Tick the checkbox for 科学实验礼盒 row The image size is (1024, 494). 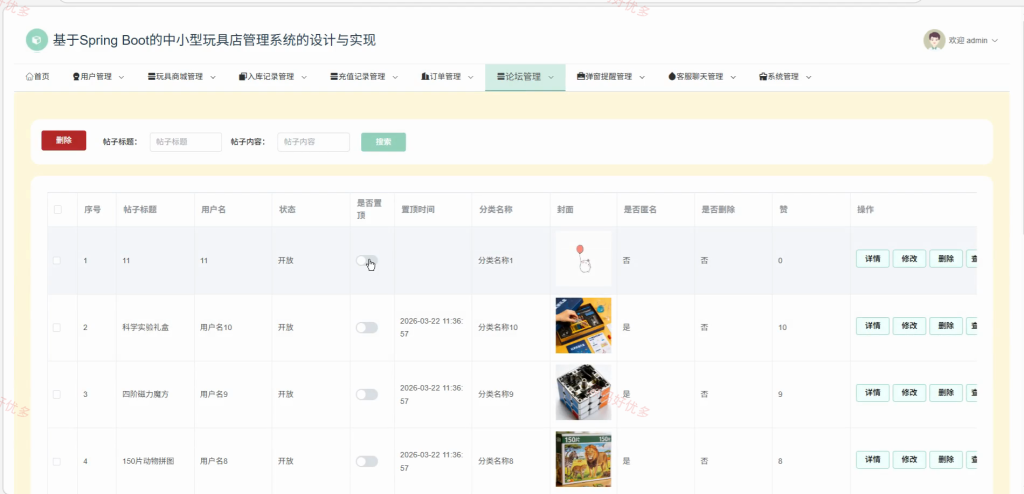coord(57,327)
